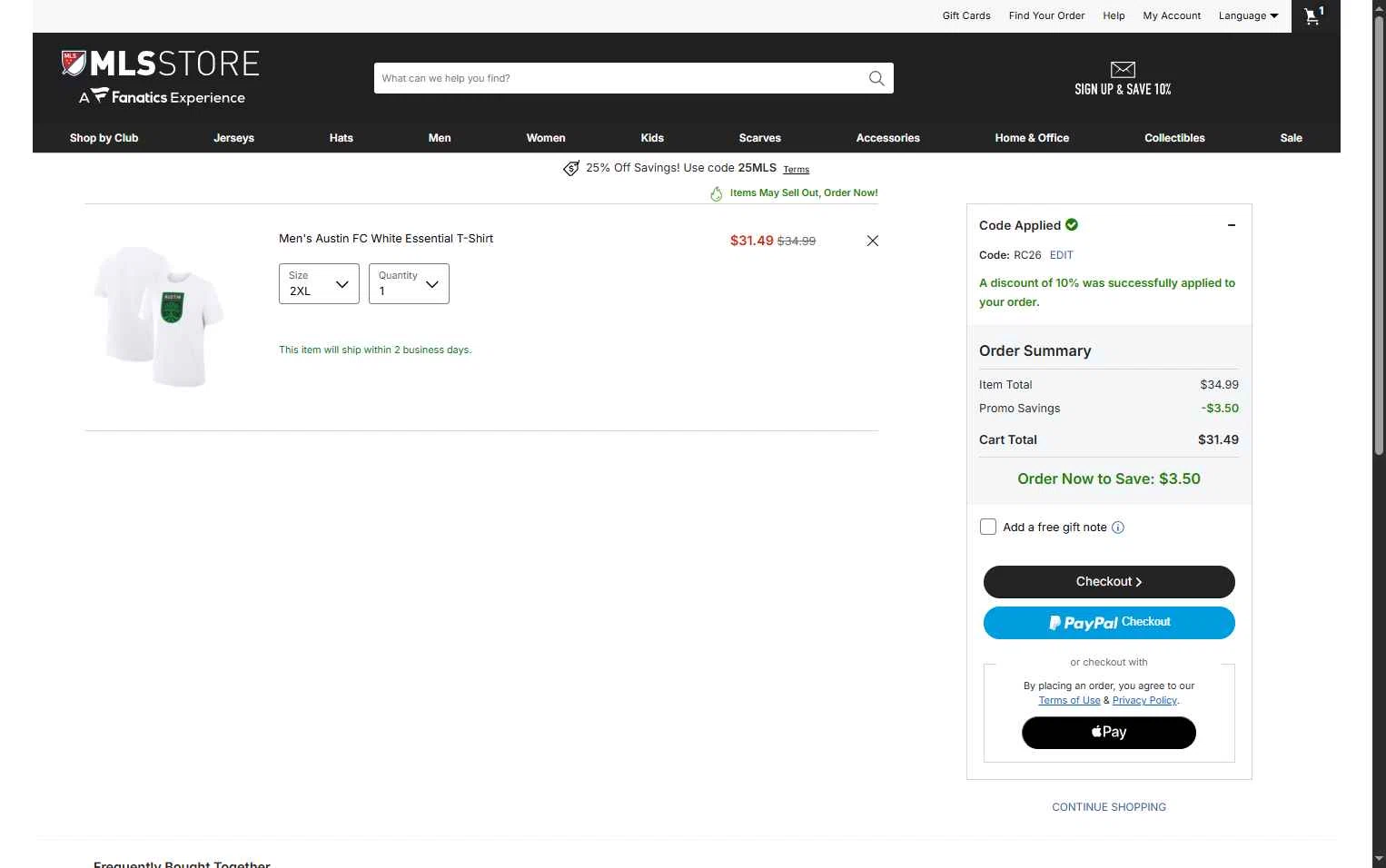Check the Add a free gift note box

988,527
